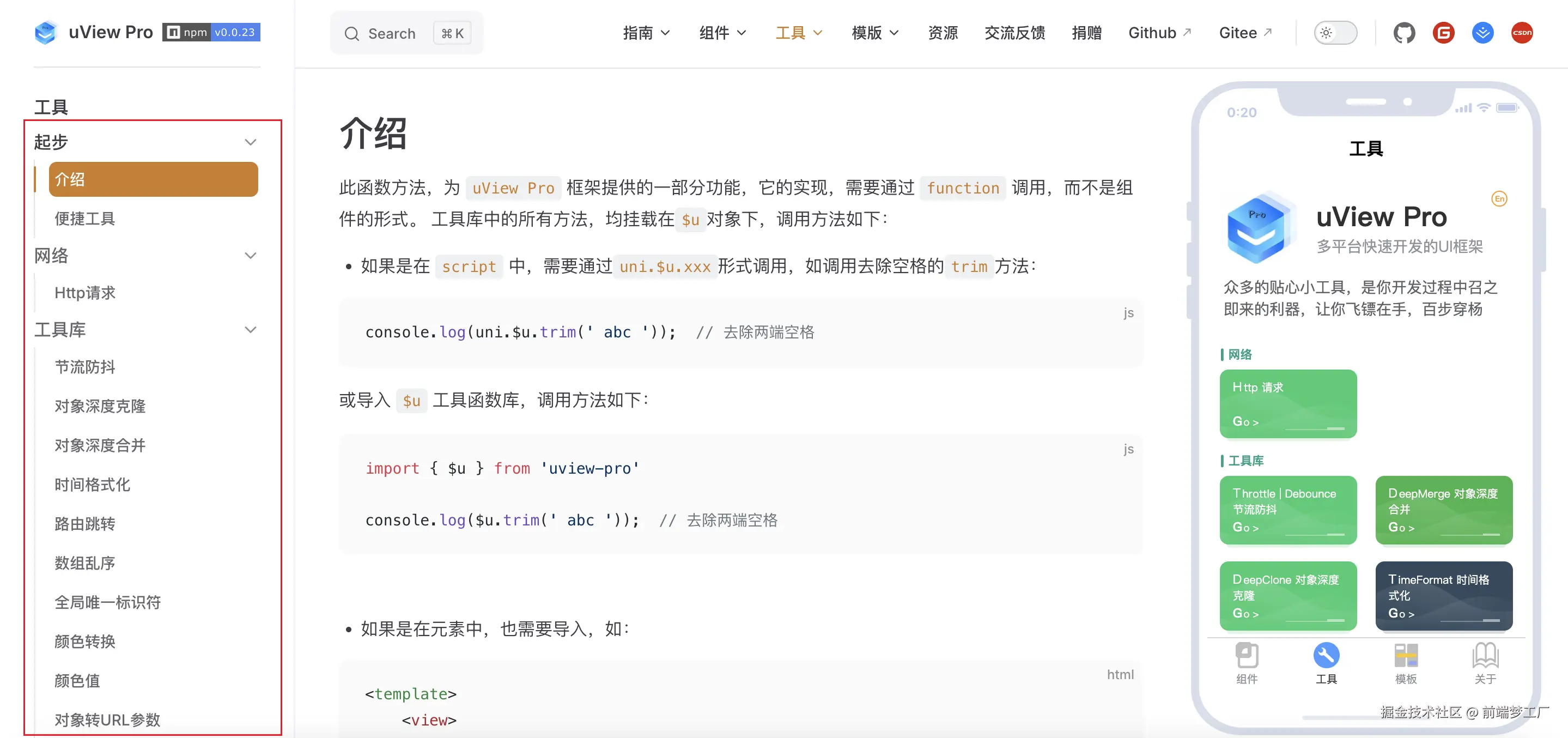1568x738 pixels.
Task: Go to 交流反馈 page
Action: 1014,33
